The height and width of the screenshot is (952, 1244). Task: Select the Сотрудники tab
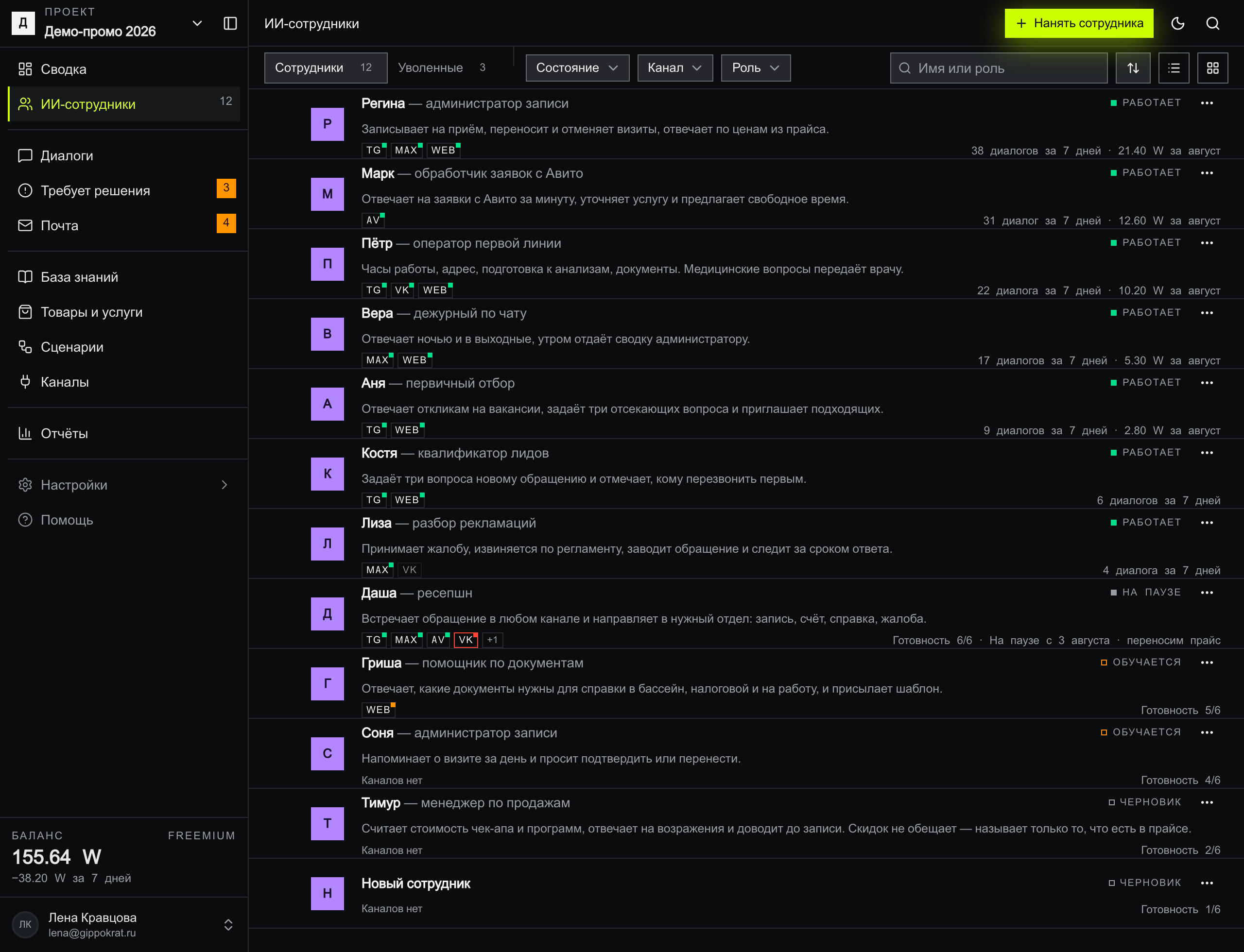pyautogui.click(x=326, y=68)
